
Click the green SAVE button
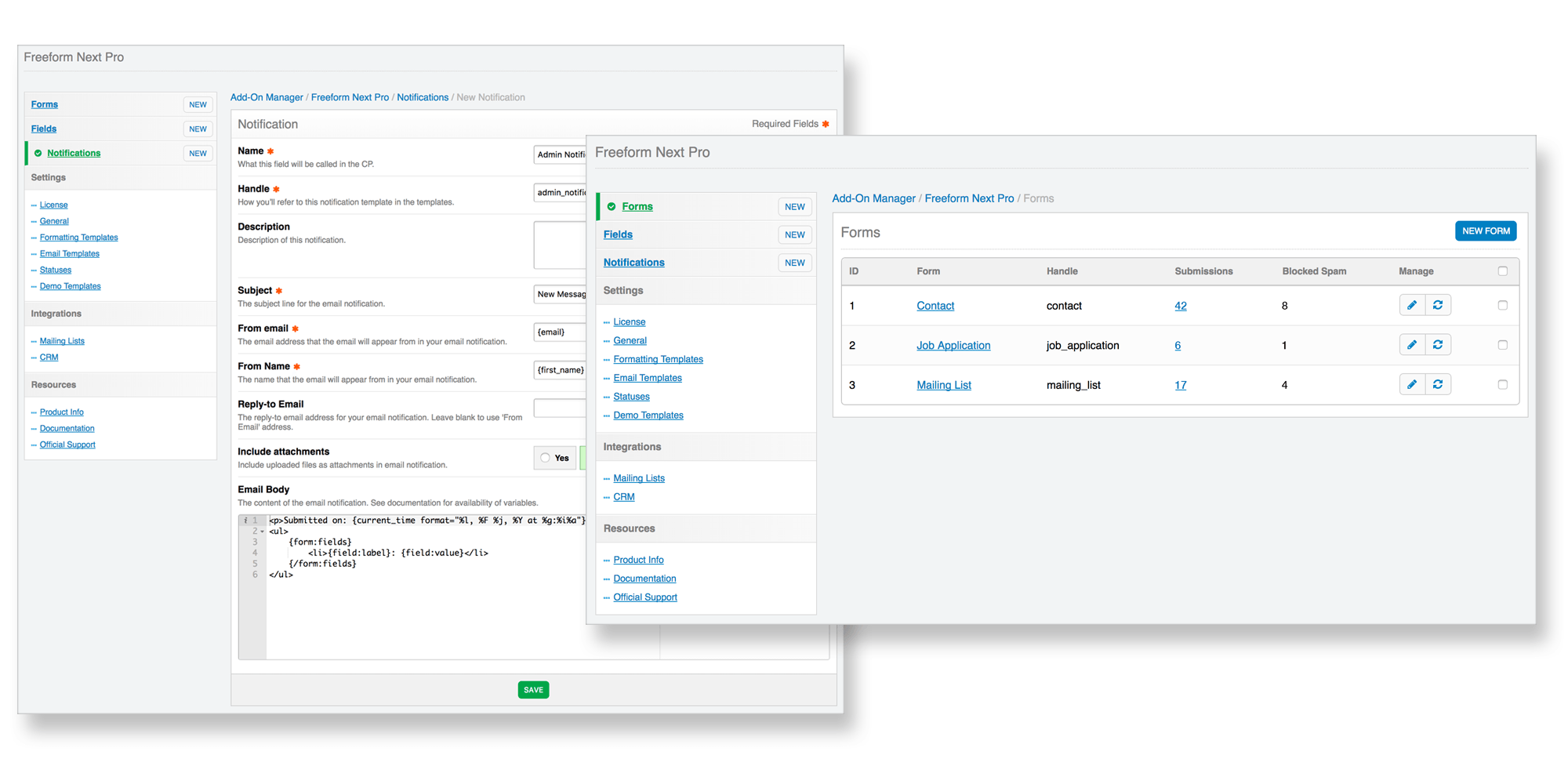(x=533, y=690)
